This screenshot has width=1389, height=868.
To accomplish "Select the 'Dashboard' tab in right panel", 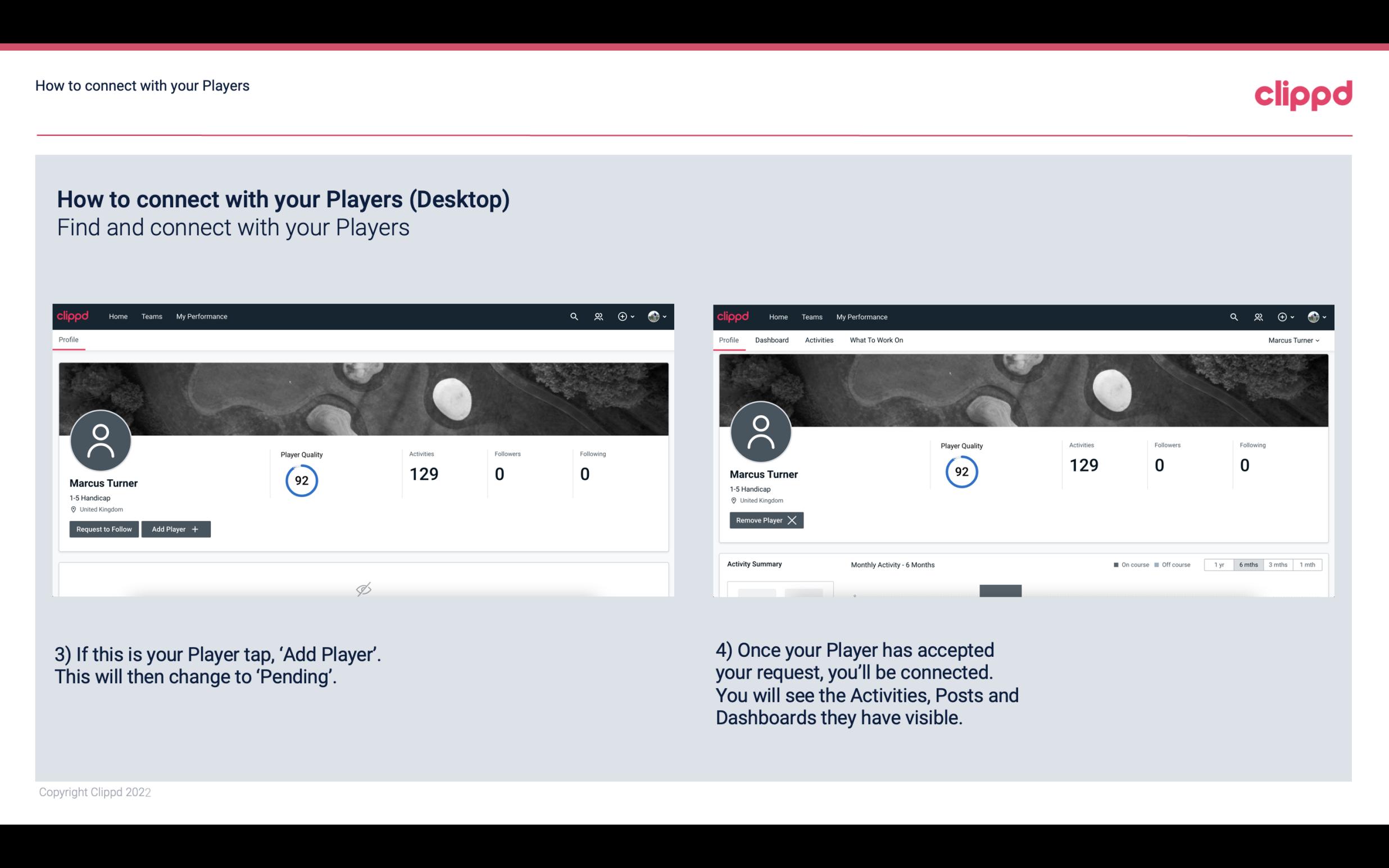I will 770,340.
